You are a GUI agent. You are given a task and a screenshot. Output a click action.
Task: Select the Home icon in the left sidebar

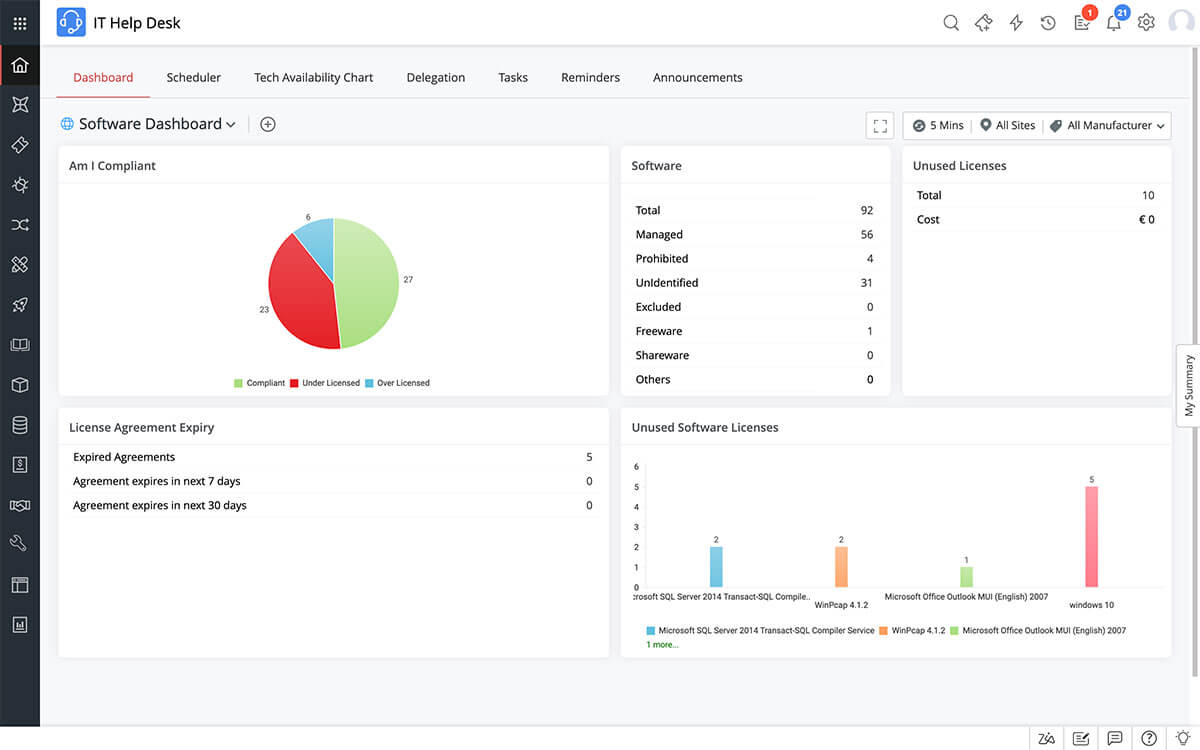(x=20, y=64)
